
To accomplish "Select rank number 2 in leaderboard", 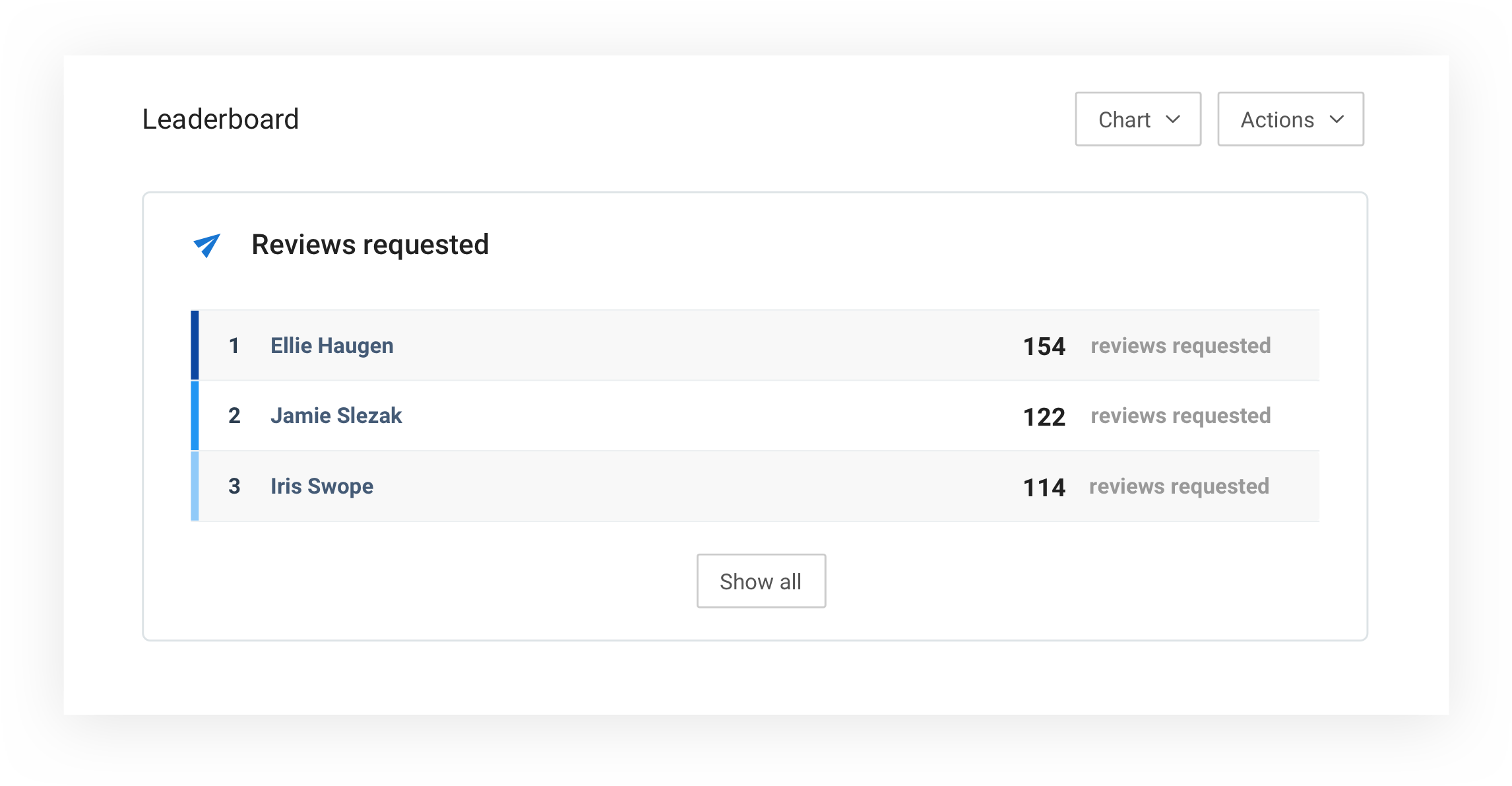I will (x=234, y=416).
